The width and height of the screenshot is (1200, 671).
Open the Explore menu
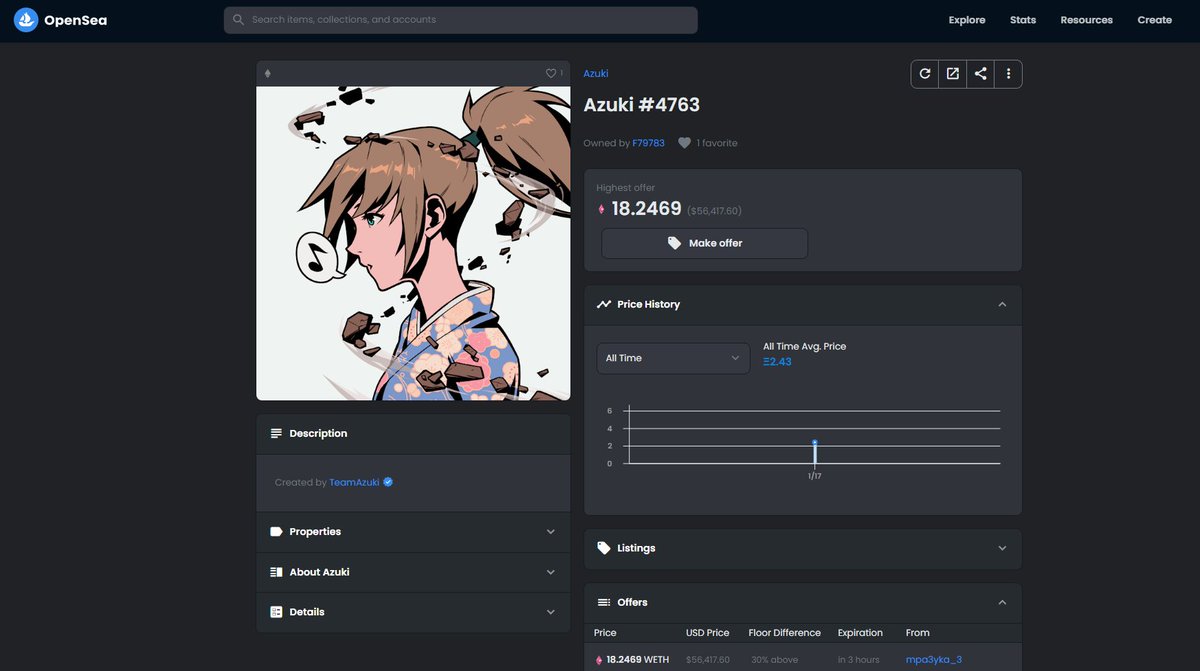click(x=967, y=20)
